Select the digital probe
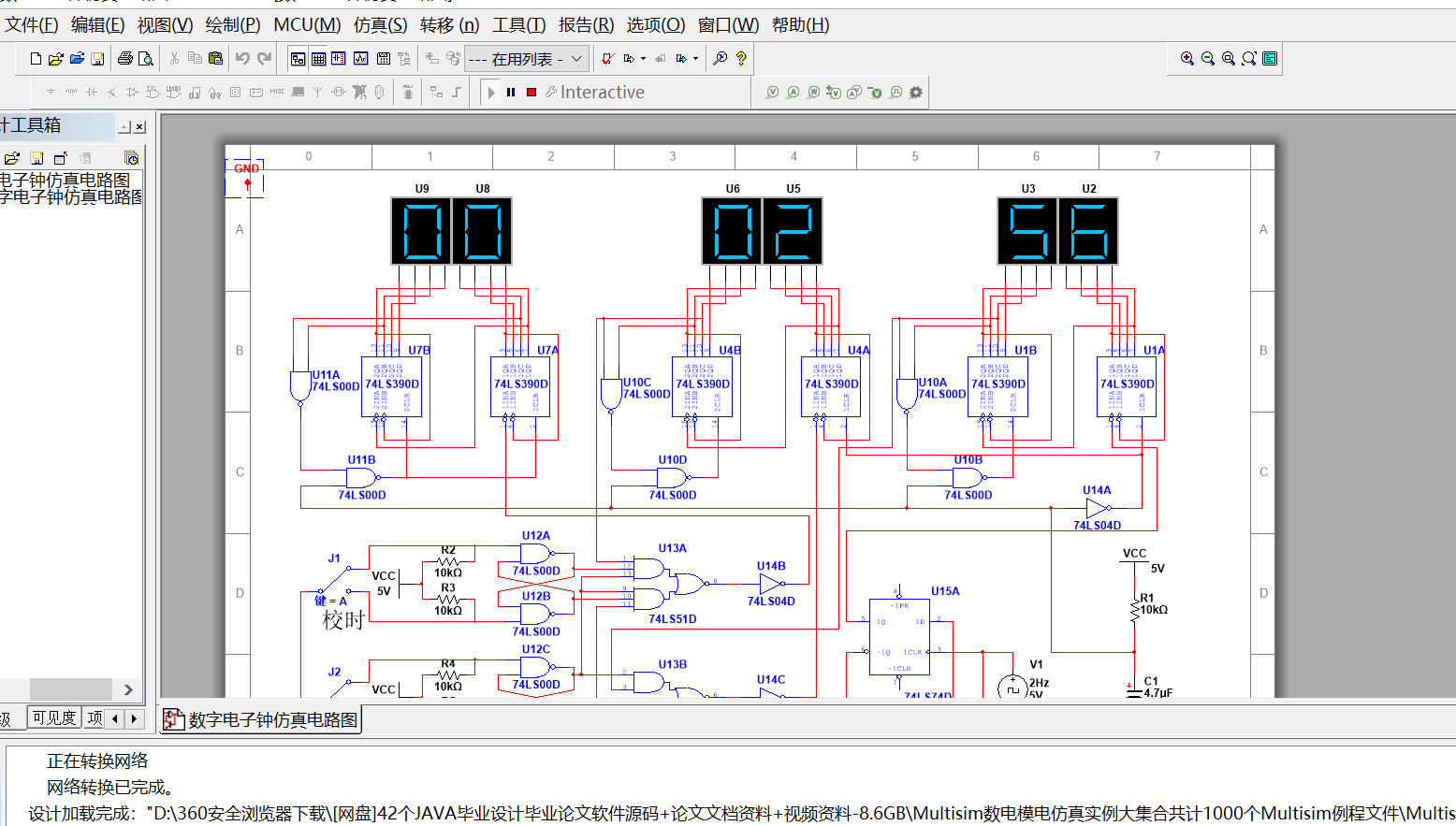 point(895,92)
